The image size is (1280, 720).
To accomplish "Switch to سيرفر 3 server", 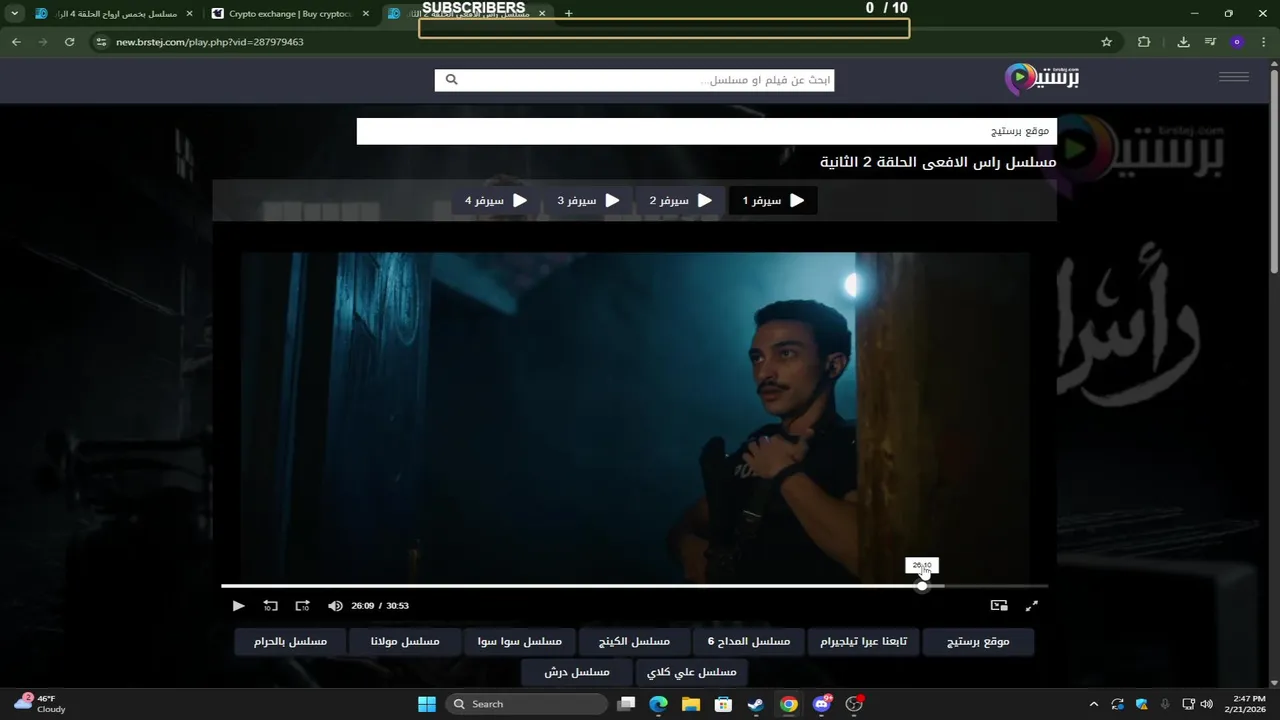I will coord(588,200).
